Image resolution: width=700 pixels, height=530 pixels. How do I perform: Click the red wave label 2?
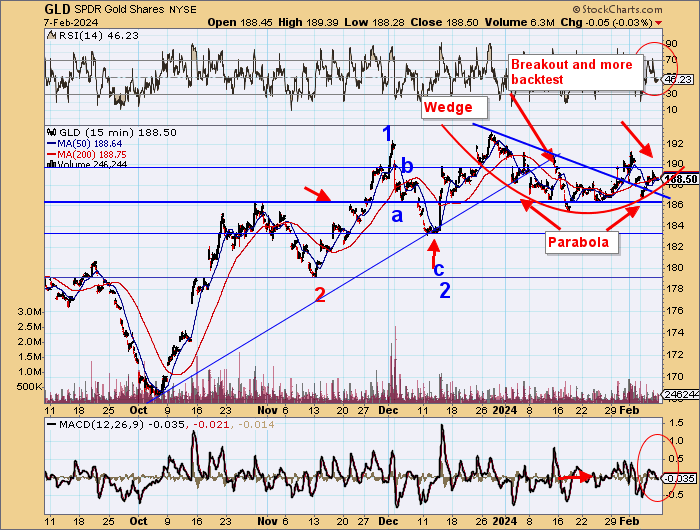click(x=320, y=295)
